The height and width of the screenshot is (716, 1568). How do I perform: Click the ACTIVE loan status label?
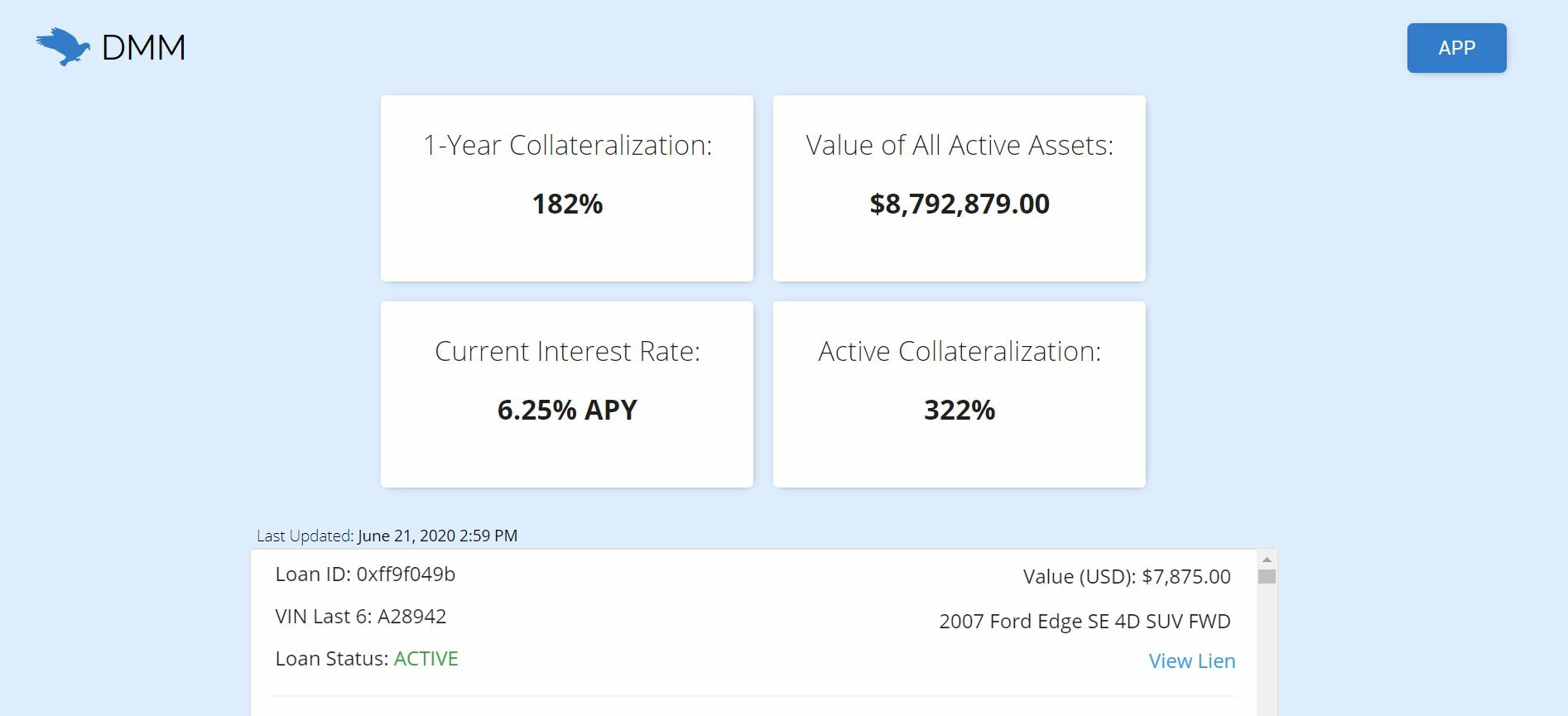426,659
